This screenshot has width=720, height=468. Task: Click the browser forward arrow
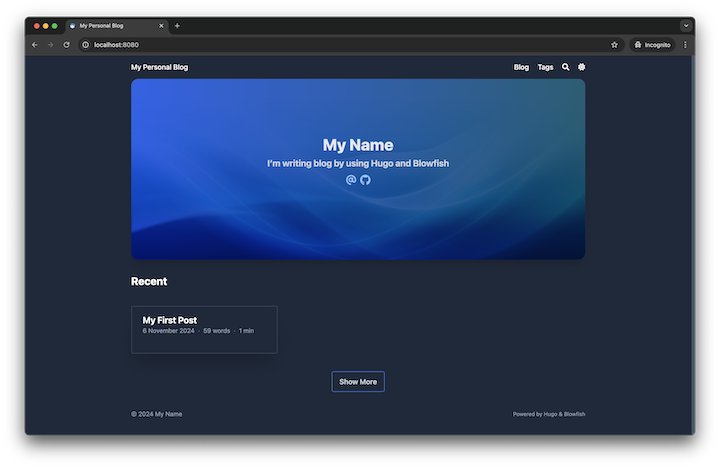pyautogui.click(x=51, y=45)
